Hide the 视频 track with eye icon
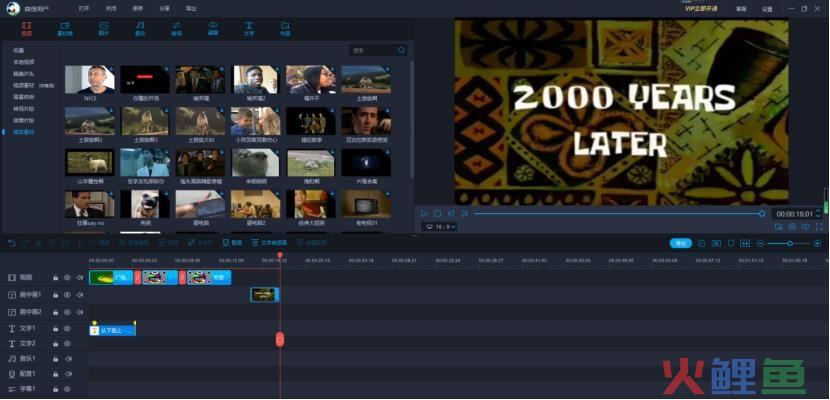This screenshot has height=400, width=830. [x=67, y=277]
